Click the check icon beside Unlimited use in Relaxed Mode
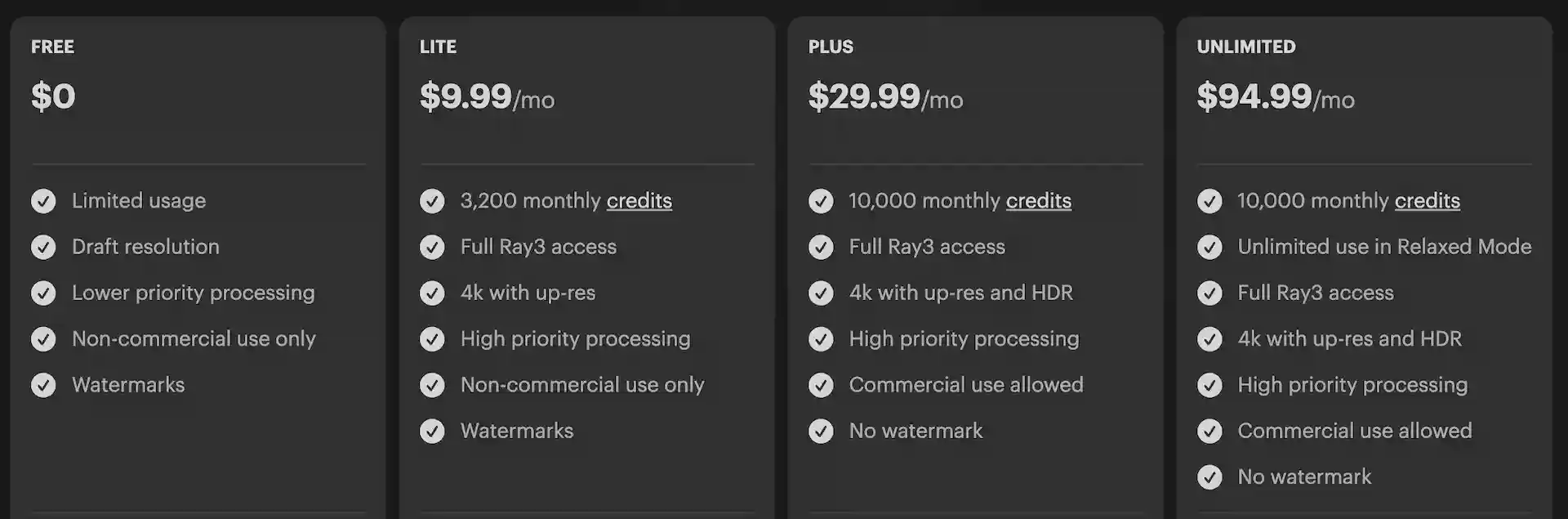 tap(1209, 247)
